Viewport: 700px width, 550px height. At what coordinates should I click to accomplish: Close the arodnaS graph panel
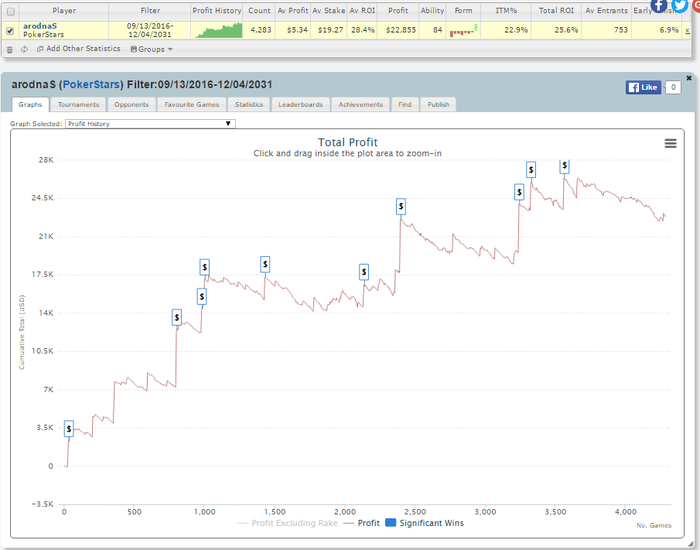689,78
